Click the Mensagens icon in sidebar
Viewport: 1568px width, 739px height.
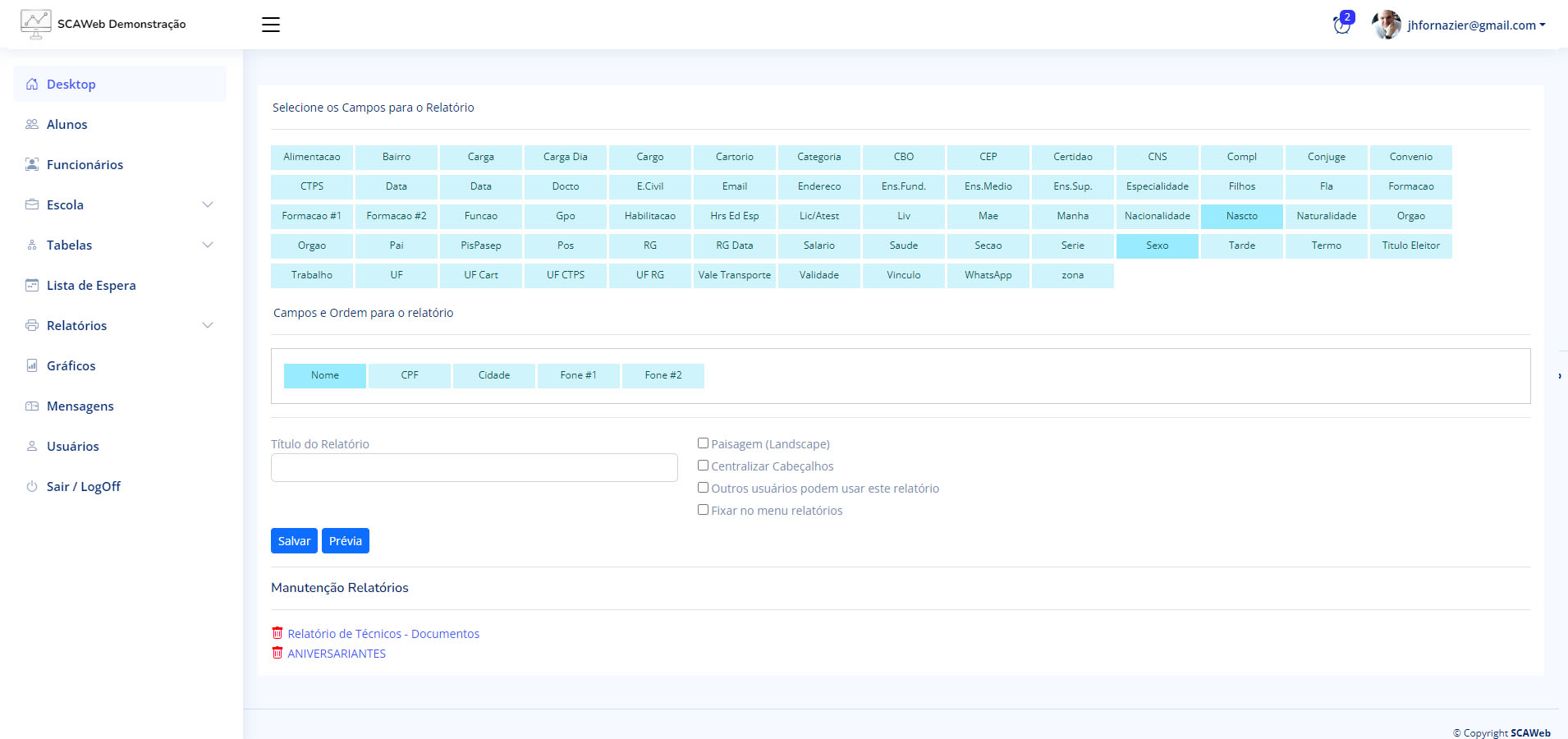click(32, 406)
